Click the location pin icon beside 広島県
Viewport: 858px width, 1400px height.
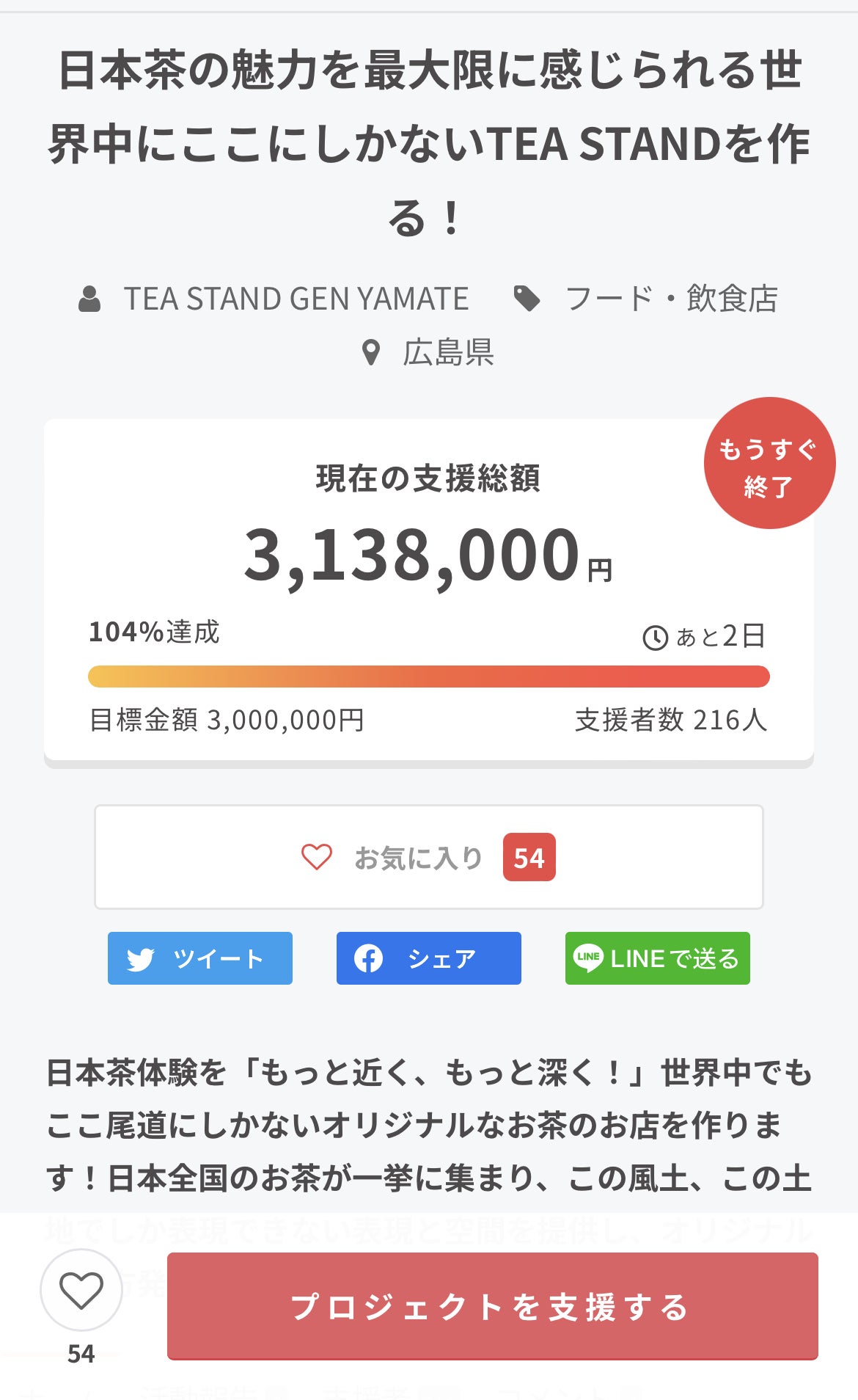pyautogui.click(x=371, y=353)
